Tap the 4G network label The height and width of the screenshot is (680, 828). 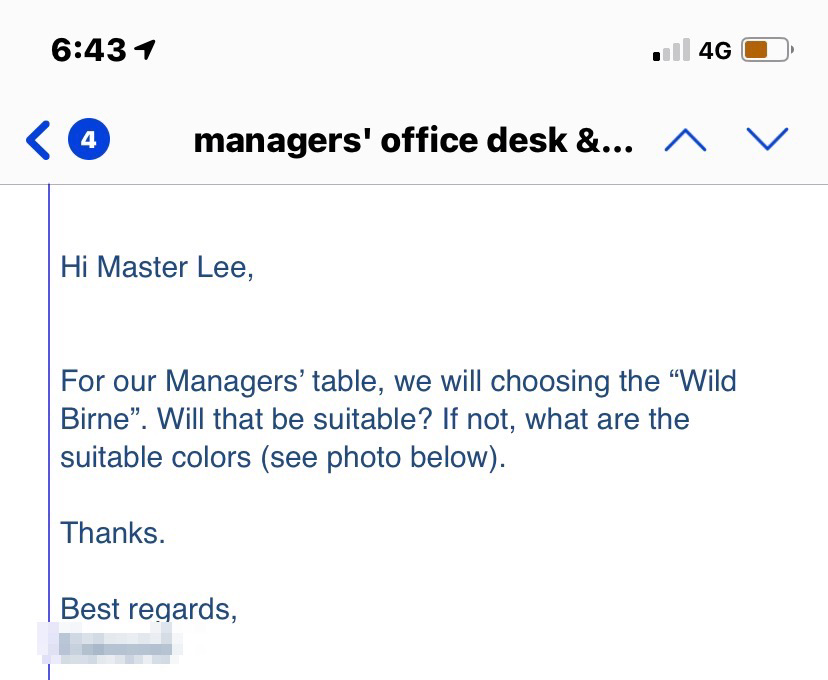pyautogui.click(x=715, y=50)
